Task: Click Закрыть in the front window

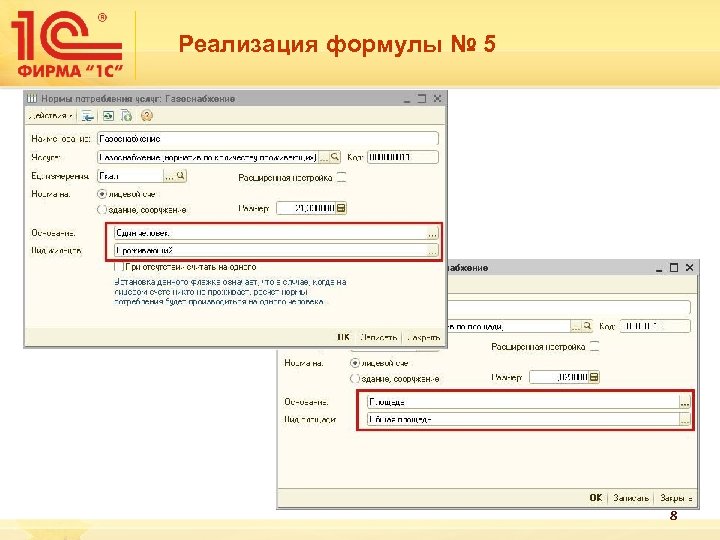Action: click(x=423, y=338)
